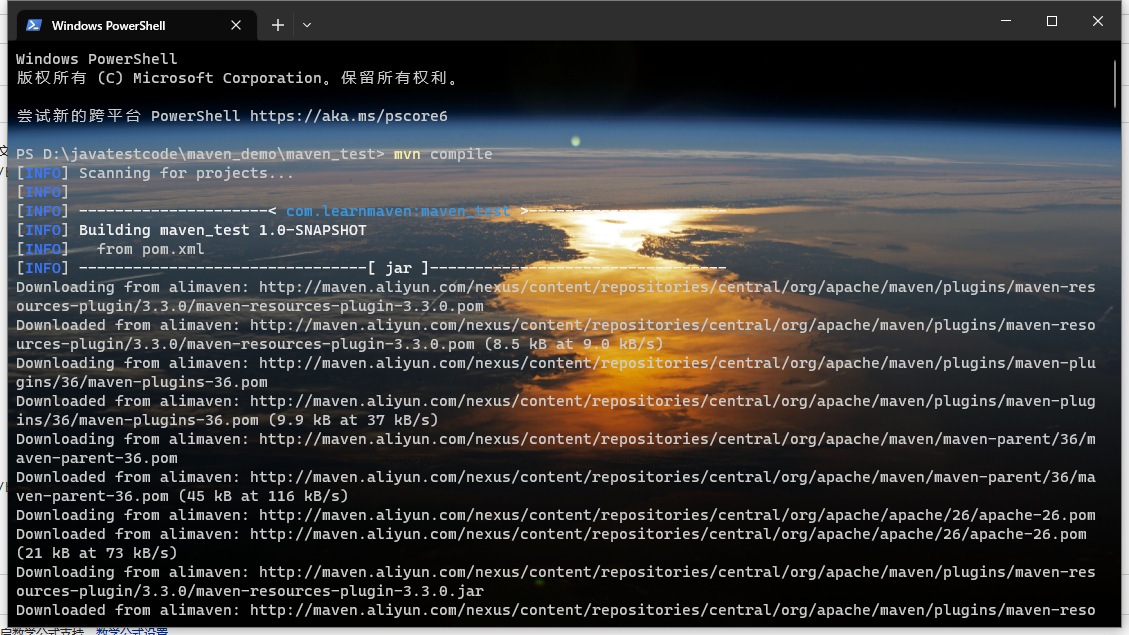This screenshot has width=1129, height=635.
Task: Click '(21 kB at 73 kB/s)' text
Action: [96, 553]
